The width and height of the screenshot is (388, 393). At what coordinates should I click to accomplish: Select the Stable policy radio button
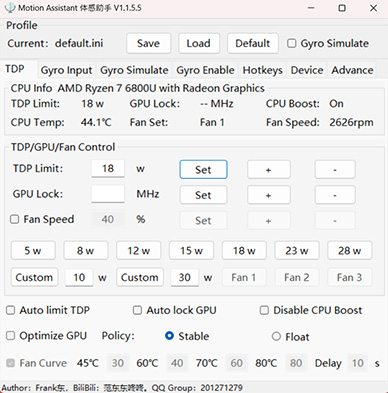169,336
